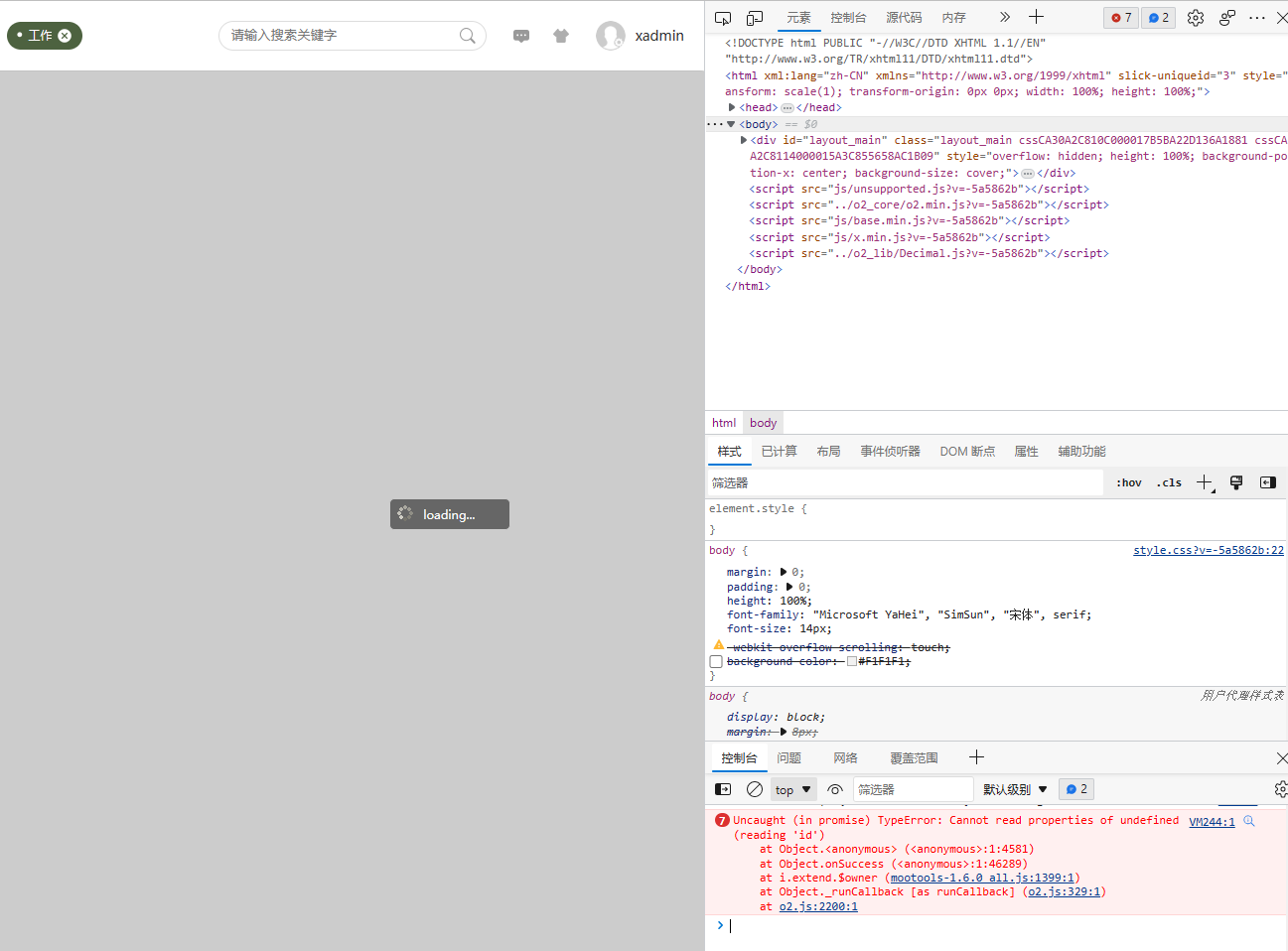The image size is (1288, 951).
Task: Open the default log levels dropdown
Action: 1015,789
